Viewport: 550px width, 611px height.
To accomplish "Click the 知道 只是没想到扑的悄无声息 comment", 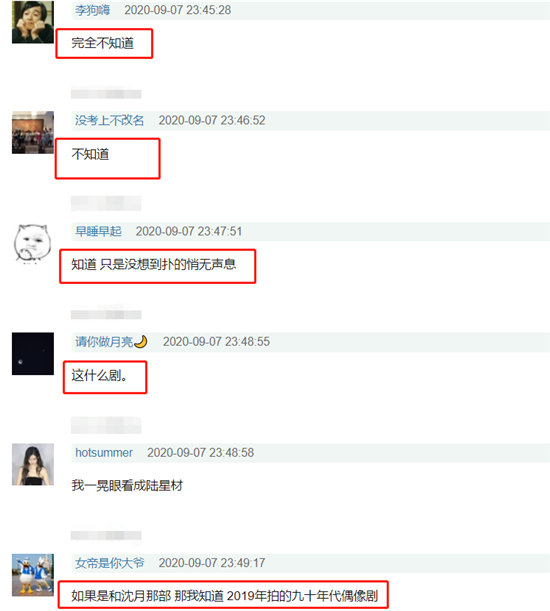I will pyautogui.click(x=154, y=264).
